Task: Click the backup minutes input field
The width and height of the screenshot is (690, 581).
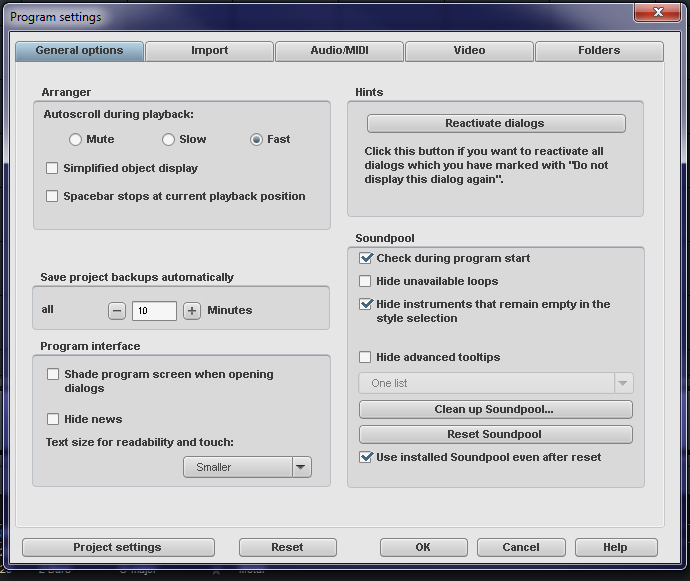Action: coord(154,311)
